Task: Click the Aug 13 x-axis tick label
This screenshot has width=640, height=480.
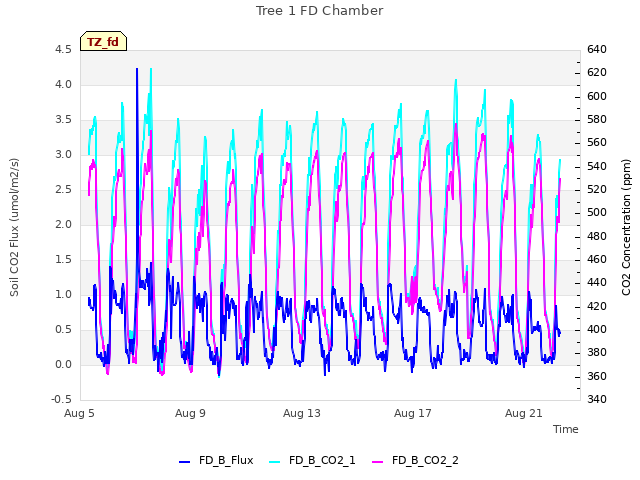Action: [302, 413]
